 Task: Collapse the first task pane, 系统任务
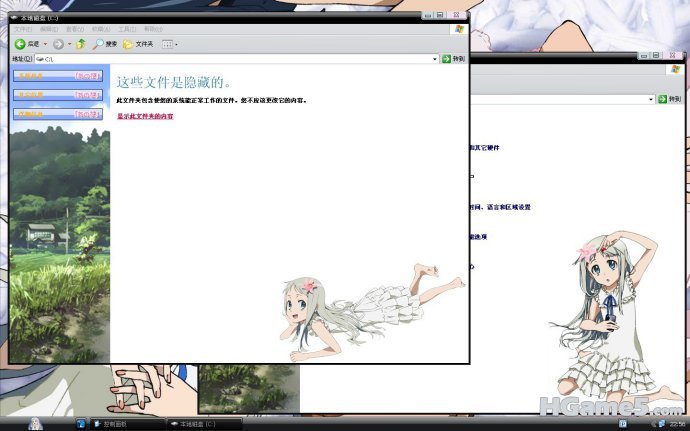pos(58,76)
